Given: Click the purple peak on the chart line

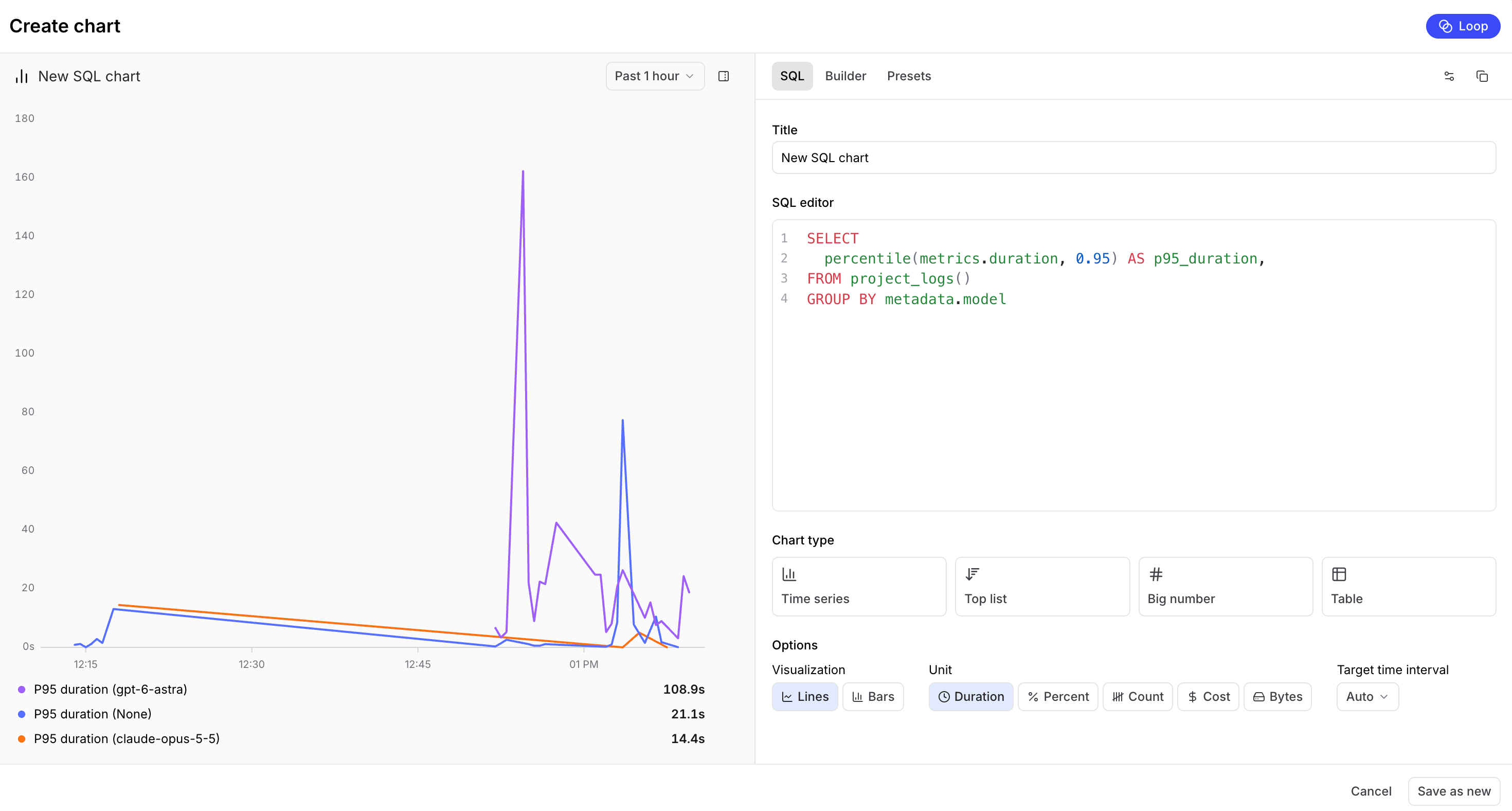Looking at the screenshot, I should [x=523, y=172].
